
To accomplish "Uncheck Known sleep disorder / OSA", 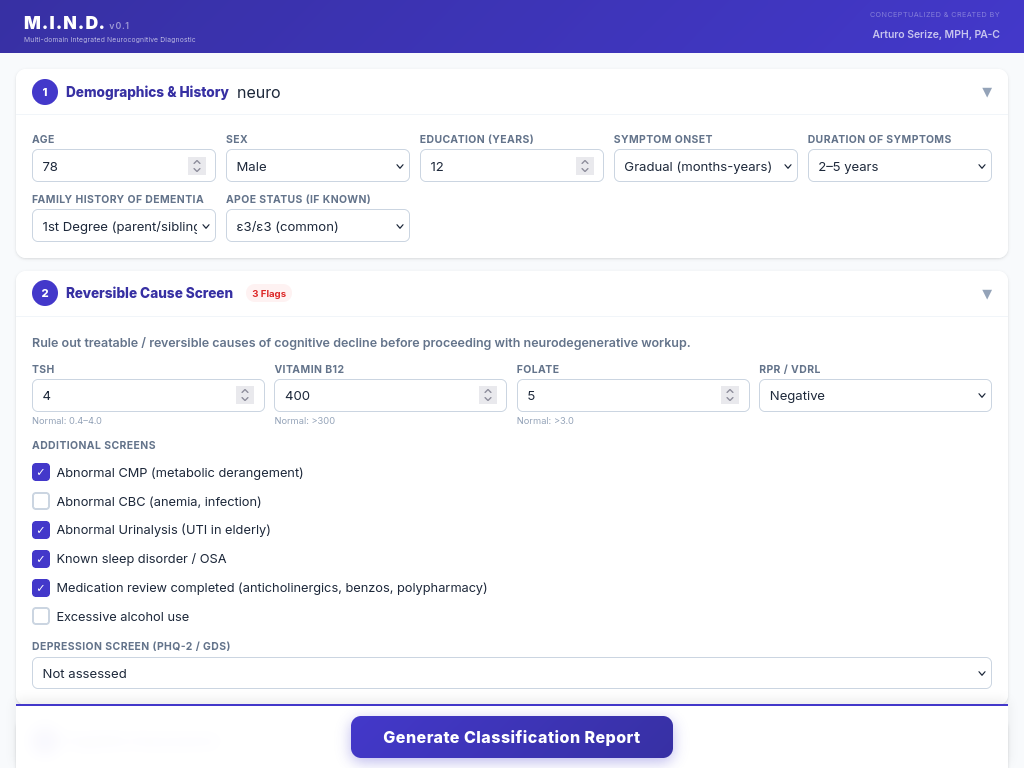I will coord(41,558).
